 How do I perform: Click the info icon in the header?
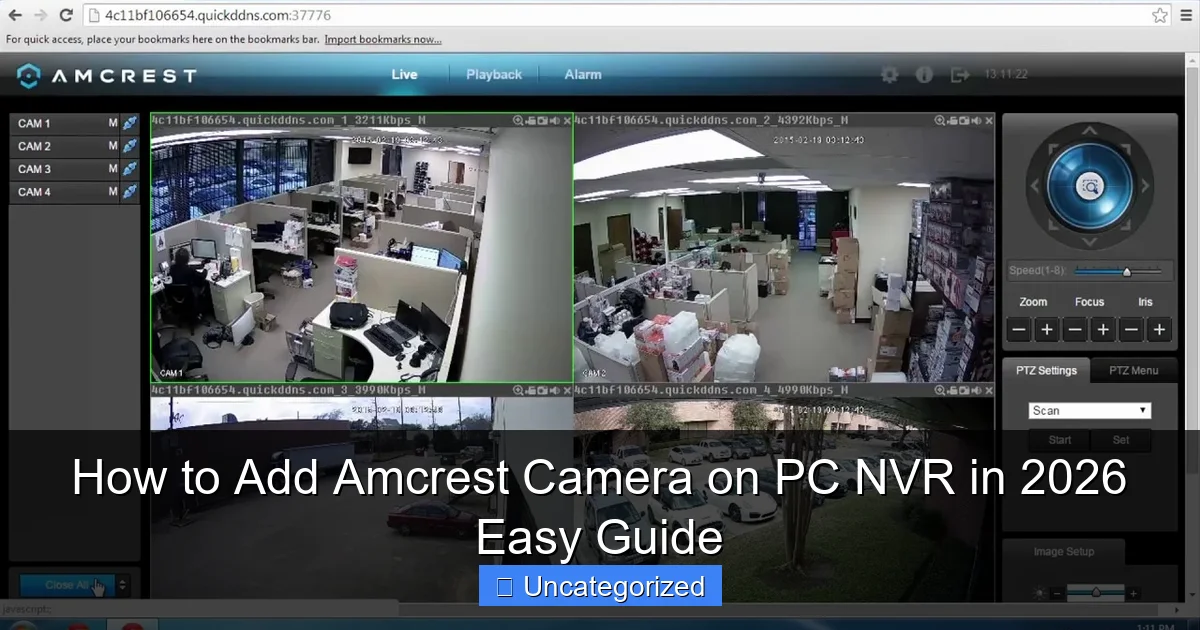[x=924, y=74]
